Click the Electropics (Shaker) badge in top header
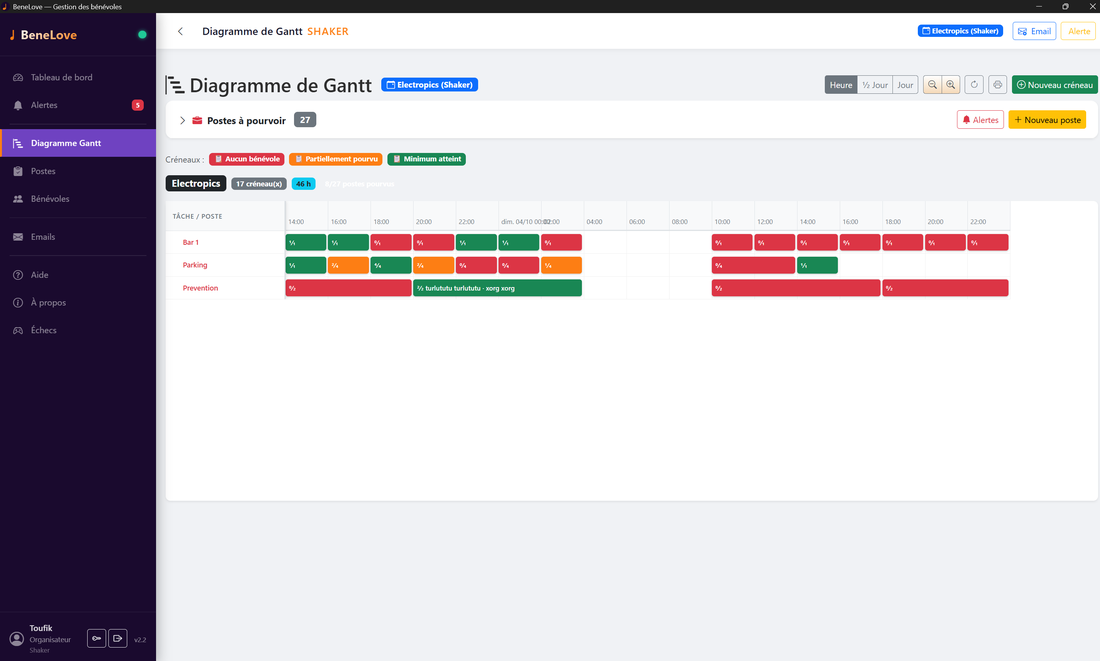 pos(960,31)
